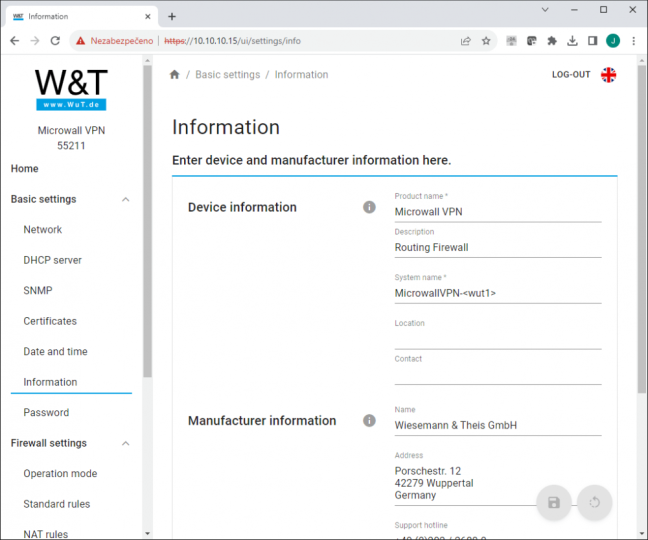Screen dimensions: 648x540
Task: Switch language via UK flag icon
Action: 608,75
